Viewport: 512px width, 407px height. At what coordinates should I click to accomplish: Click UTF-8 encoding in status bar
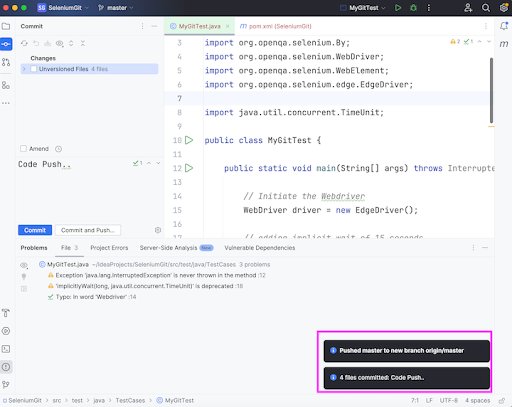(x=448, y=400)
